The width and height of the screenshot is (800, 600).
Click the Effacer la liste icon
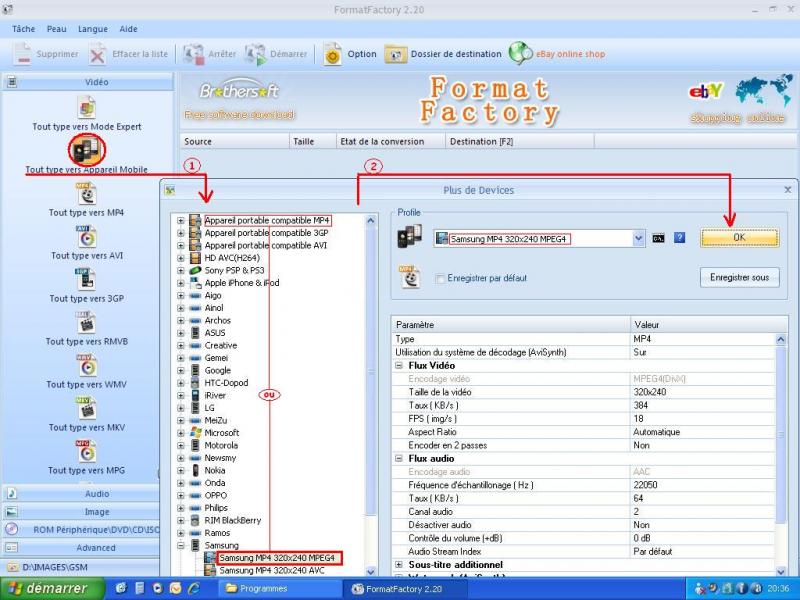point(97,54)
